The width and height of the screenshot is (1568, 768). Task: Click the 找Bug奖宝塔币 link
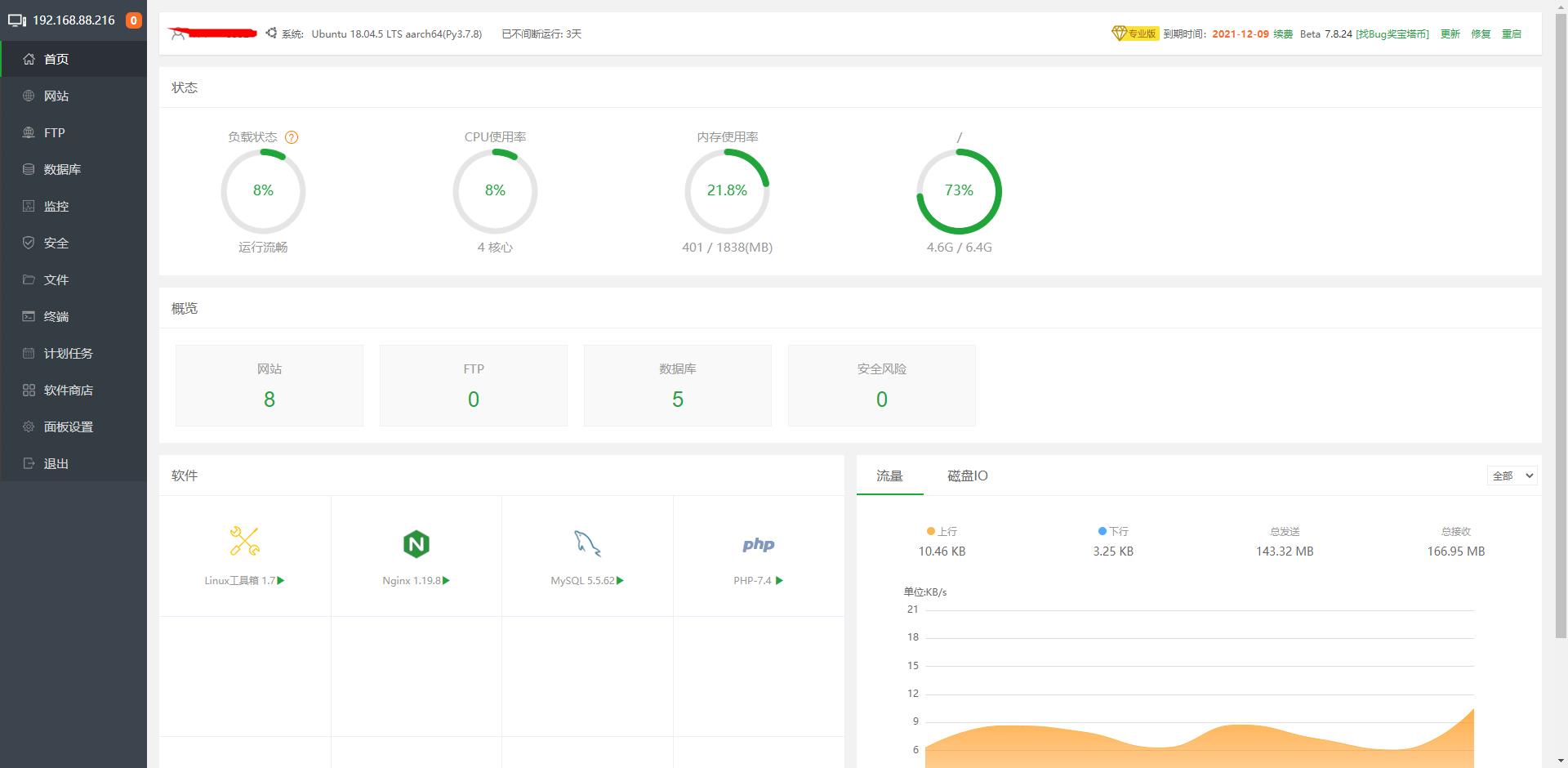click(1392, 33)
